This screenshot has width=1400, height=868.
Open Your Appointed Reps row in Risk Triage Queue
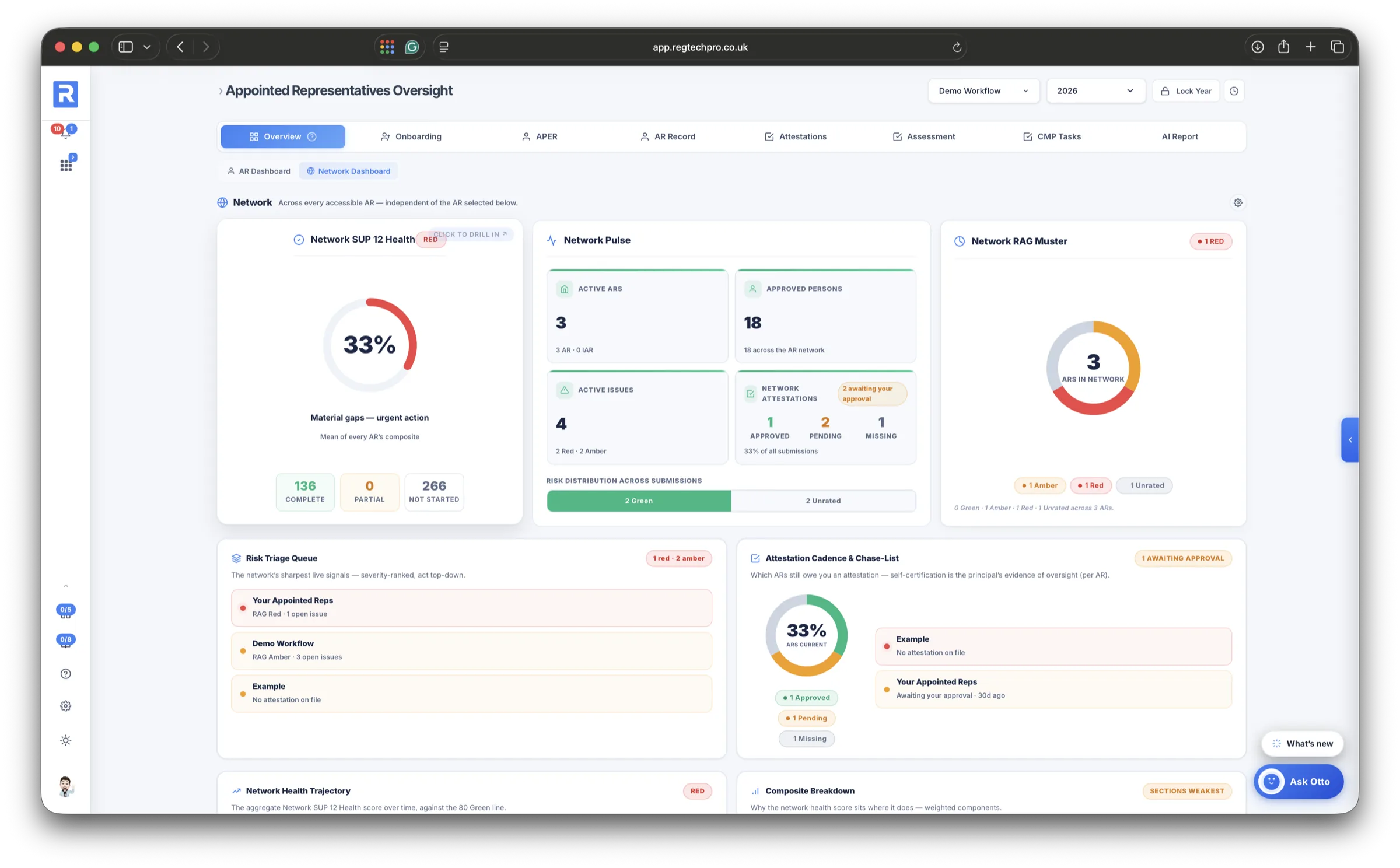471,607
